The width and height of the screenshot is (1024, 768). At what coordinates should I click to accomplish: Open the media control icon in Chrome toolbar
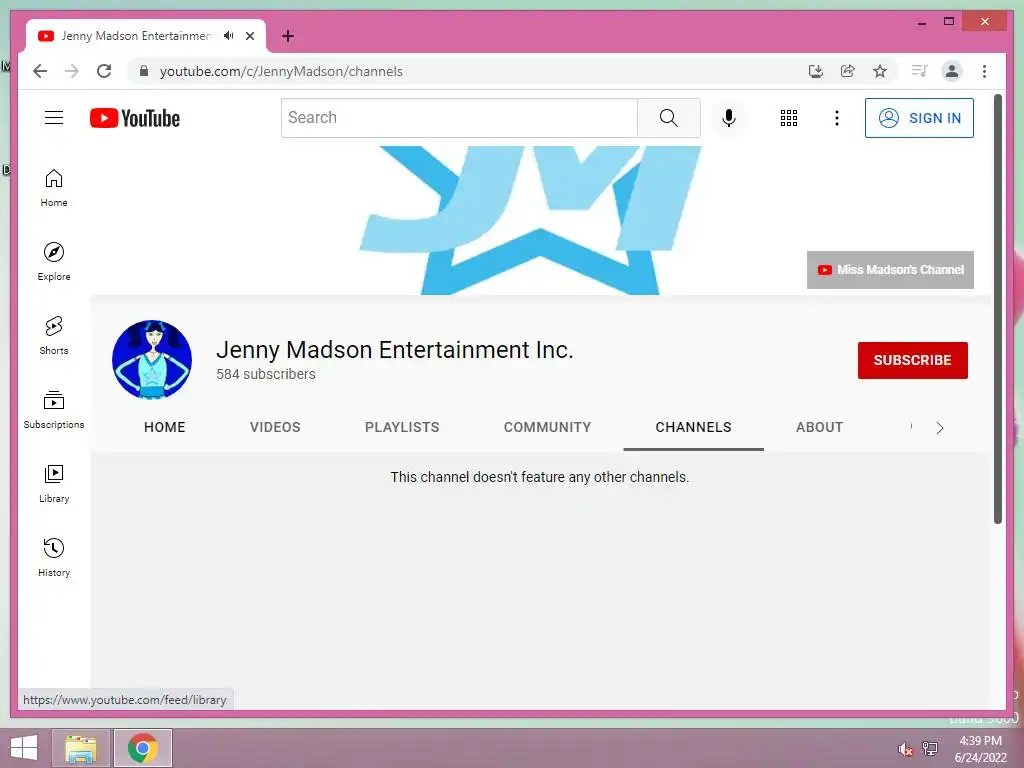tap(920, 71)
